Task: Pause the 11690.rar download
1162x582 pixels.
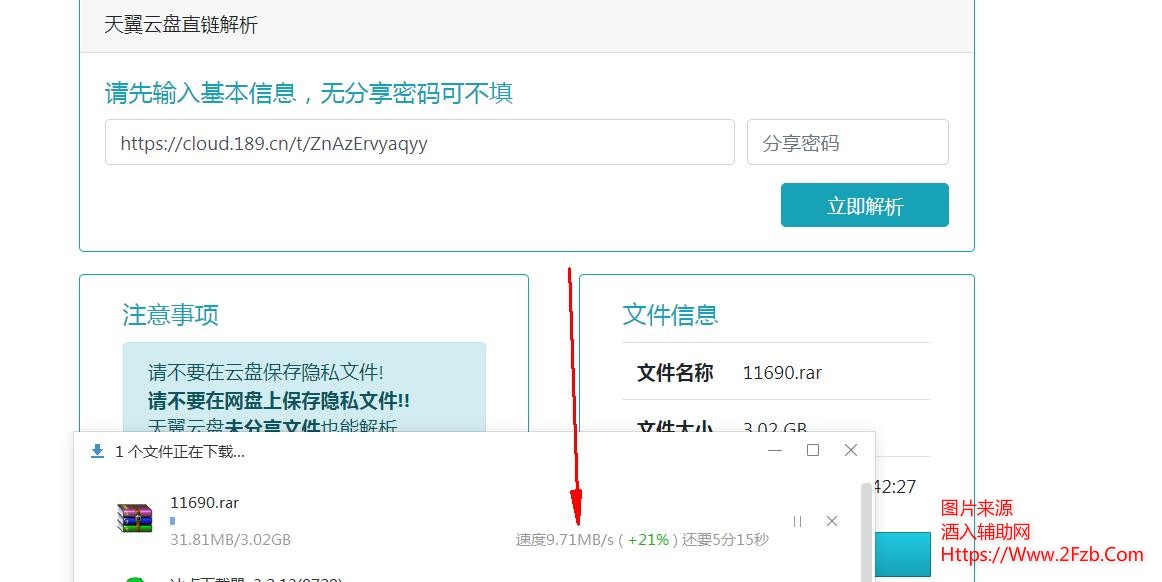Action: pyautogui.click(x=797, y=521)
